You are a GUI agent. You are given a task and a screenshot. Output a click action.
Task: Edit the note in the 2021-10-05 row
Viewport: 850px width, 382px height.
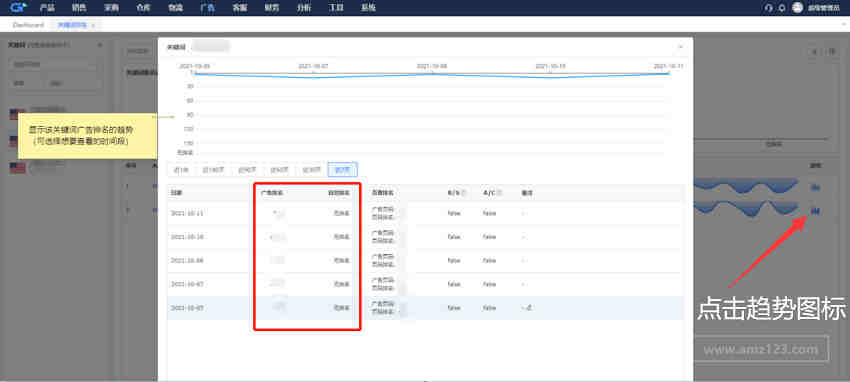(529, 308)
